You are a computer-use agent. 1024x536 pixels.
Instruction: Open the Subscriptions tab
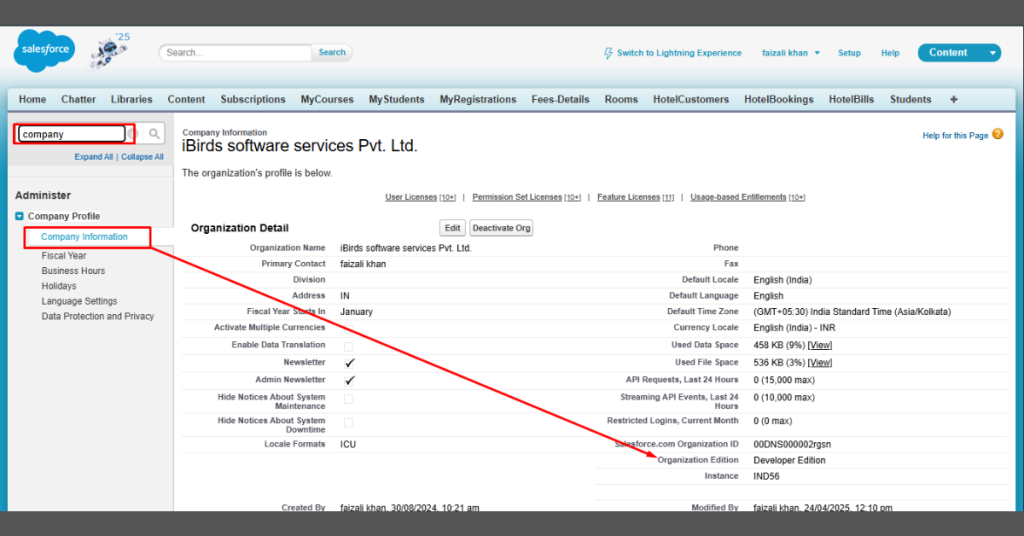tap(253, 99)
